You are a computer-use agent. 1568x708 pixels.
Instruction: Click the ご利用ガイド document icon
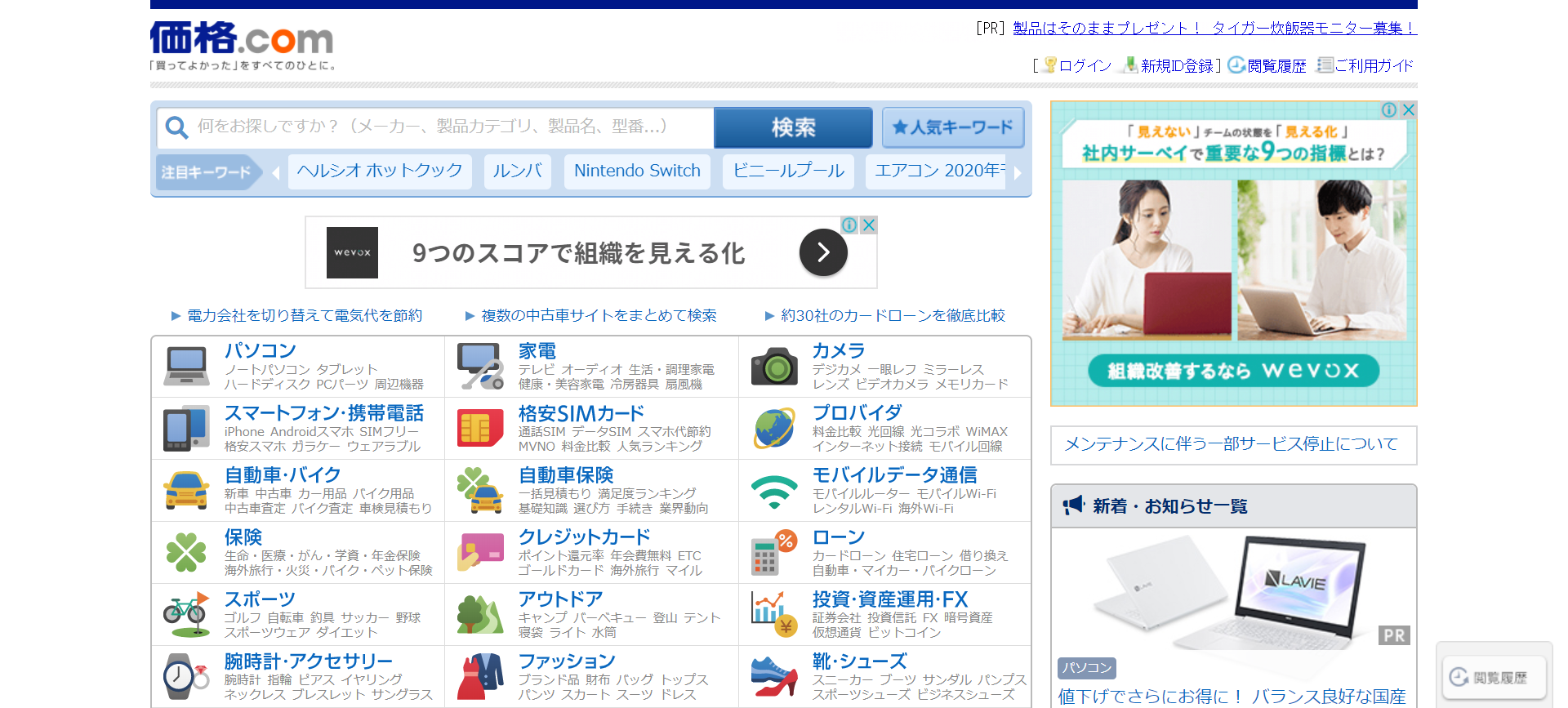click(1325, 65)
